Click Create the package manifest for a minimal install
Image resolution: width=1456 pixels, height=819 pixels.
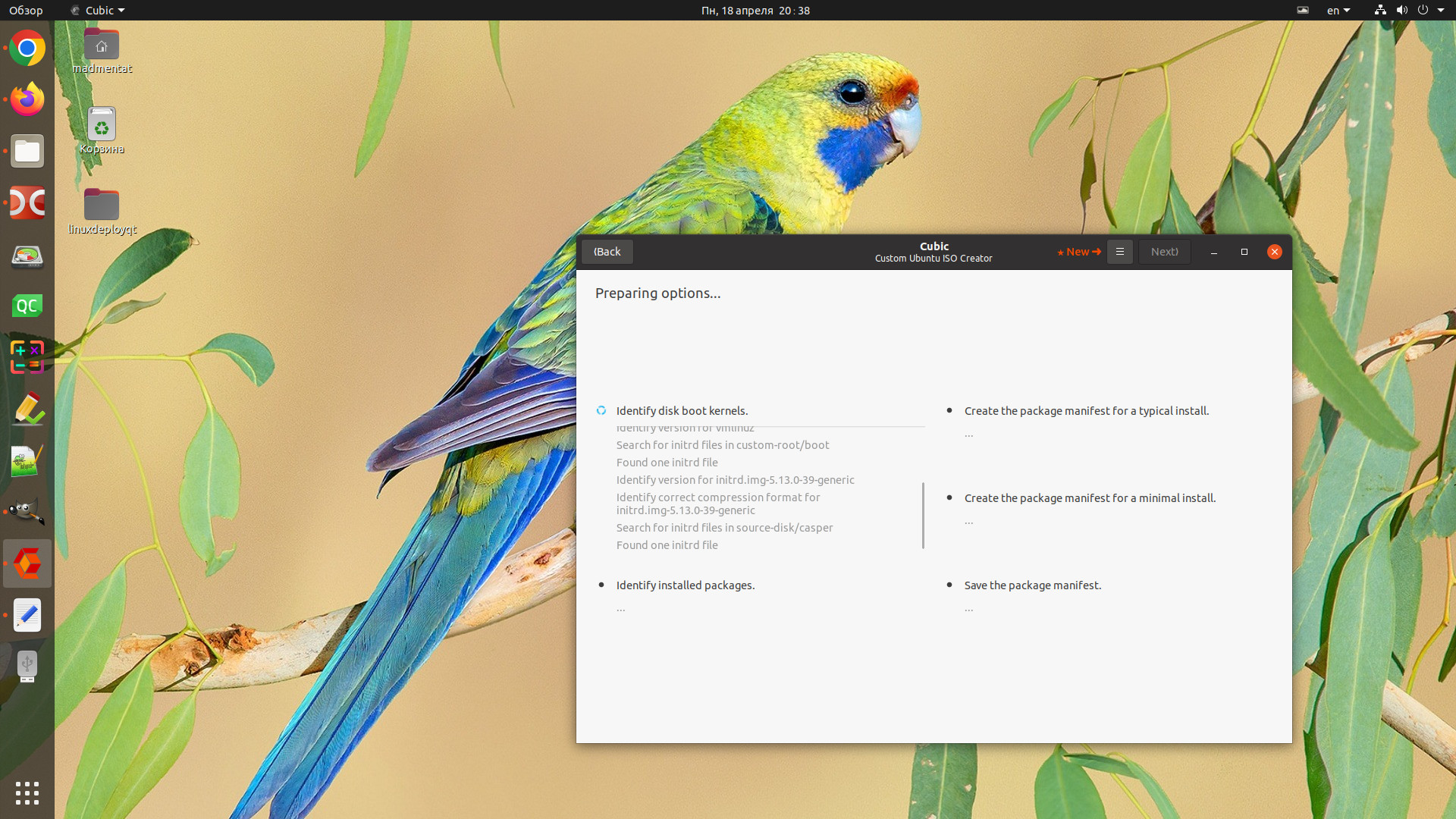(x=1090, y=497)
